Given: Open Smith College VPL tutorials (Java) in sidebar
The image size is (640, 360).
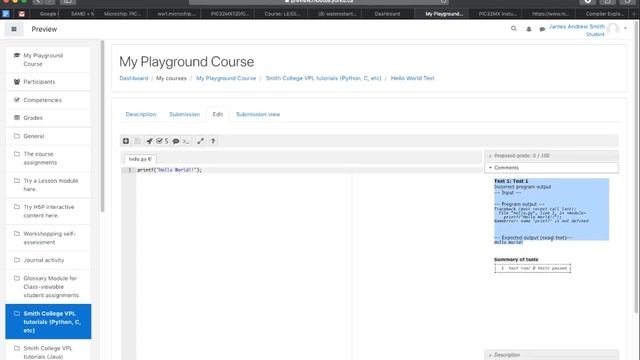Looking at the screenshot, I should (x=48, y=351).
